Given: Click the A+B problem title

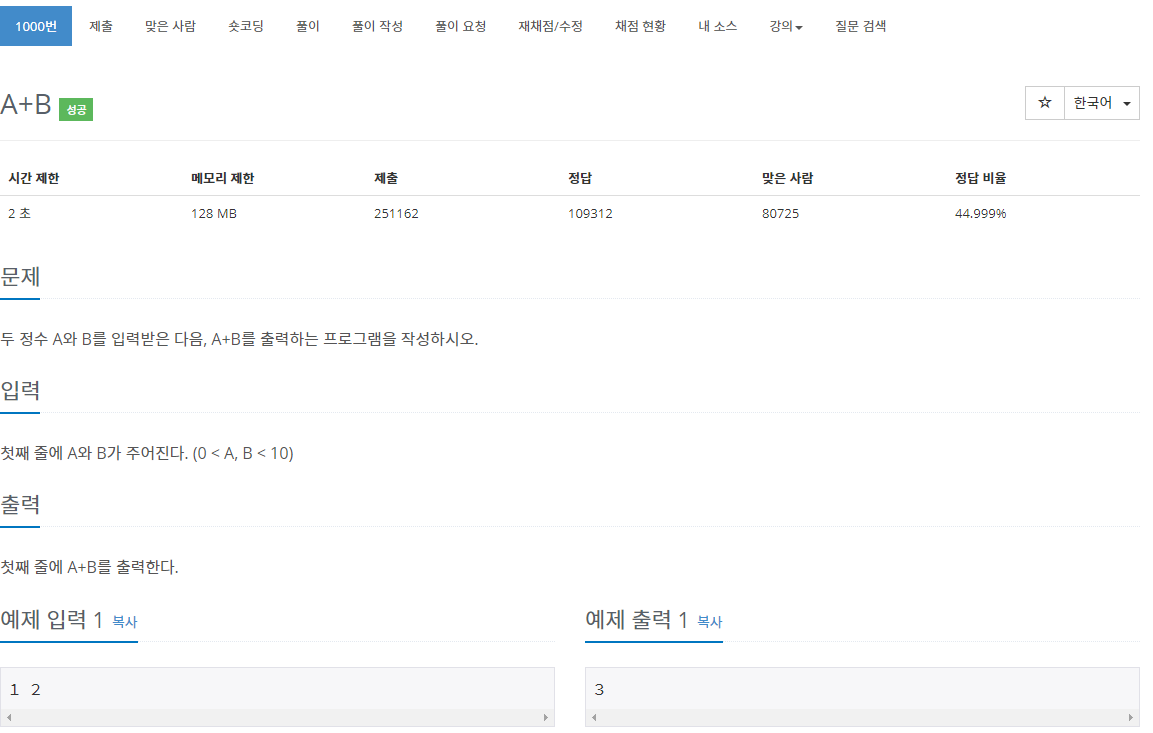Looking at the screenshot, I should [x=26, y=104].
